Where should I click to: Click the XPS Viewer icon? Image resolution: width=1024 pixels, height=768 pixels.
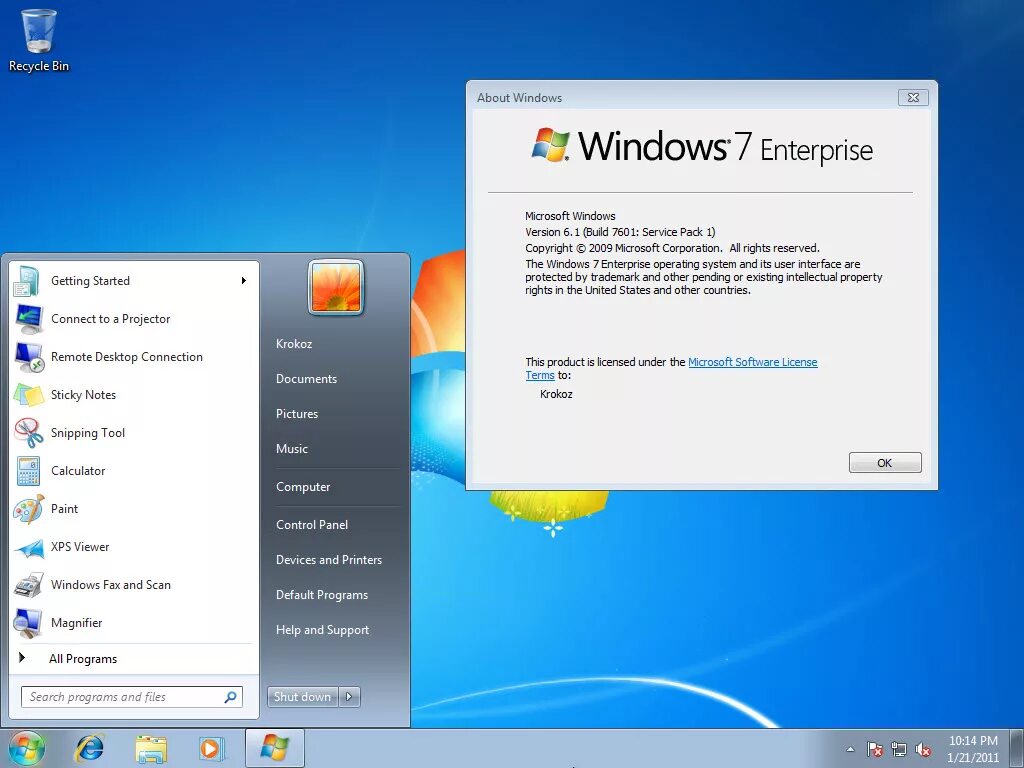coord(27,547)
